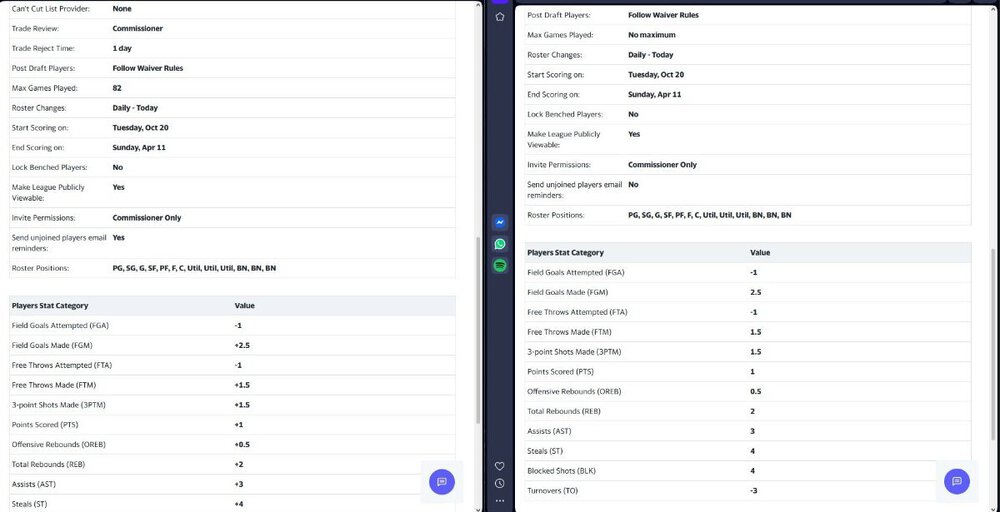Screen dimensions: 1000x512
Task: Select '-3' turnovers value in right window
Action: pyautogui.click(x=754, y=491)
